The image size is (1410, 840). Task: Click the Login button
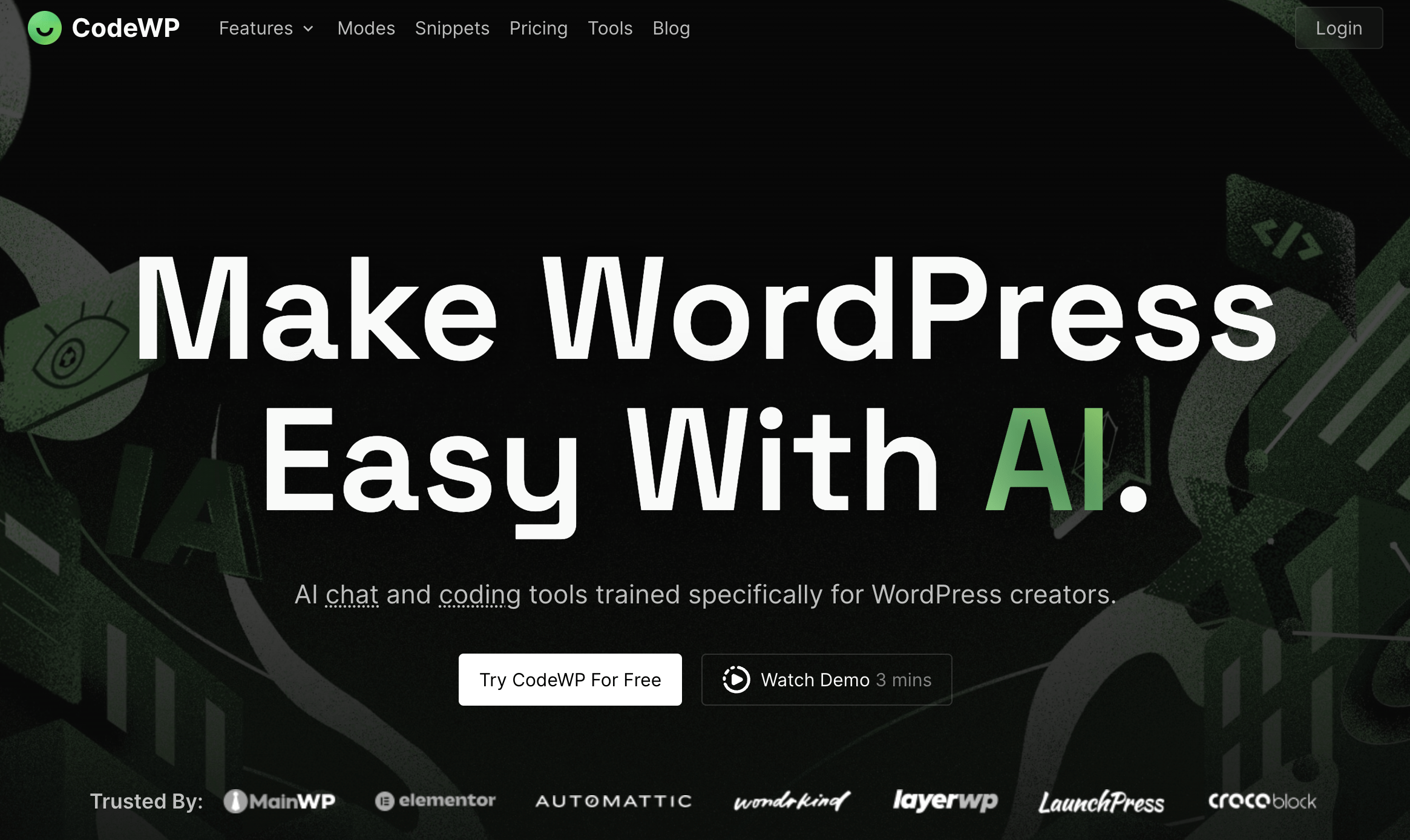tap(1339, 28)
